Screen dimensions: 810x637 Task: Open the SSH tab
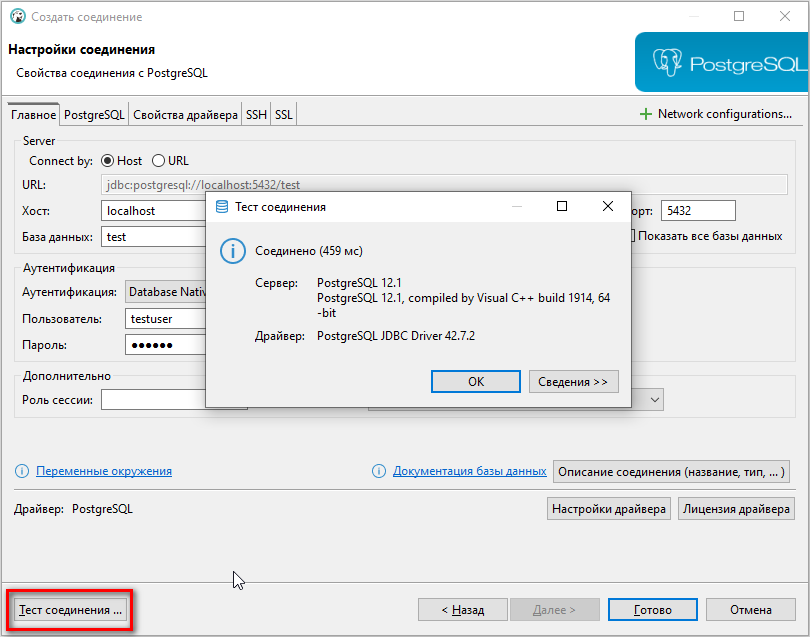click(256, 115)
